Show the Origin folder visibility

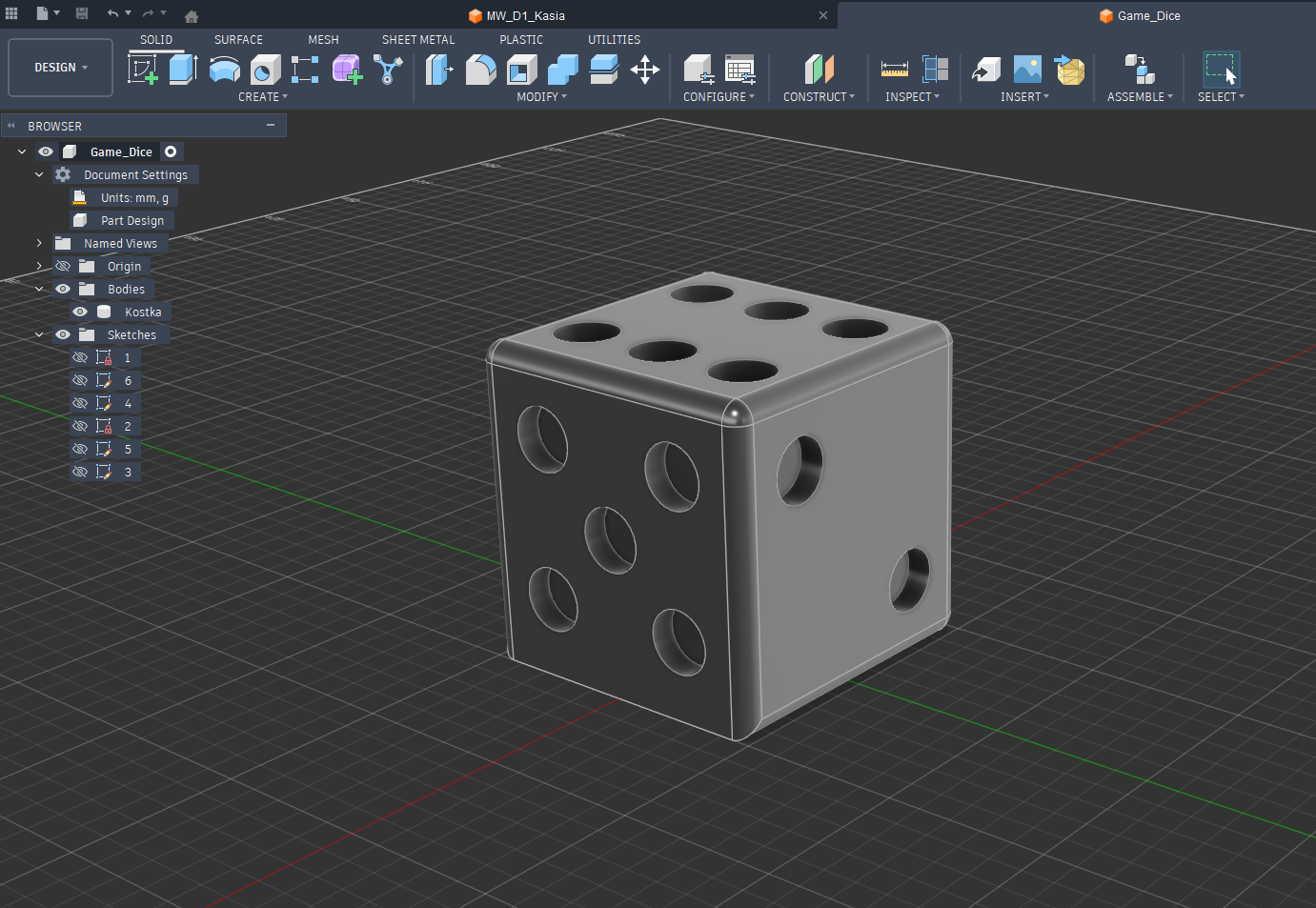[x=63, y=266]
